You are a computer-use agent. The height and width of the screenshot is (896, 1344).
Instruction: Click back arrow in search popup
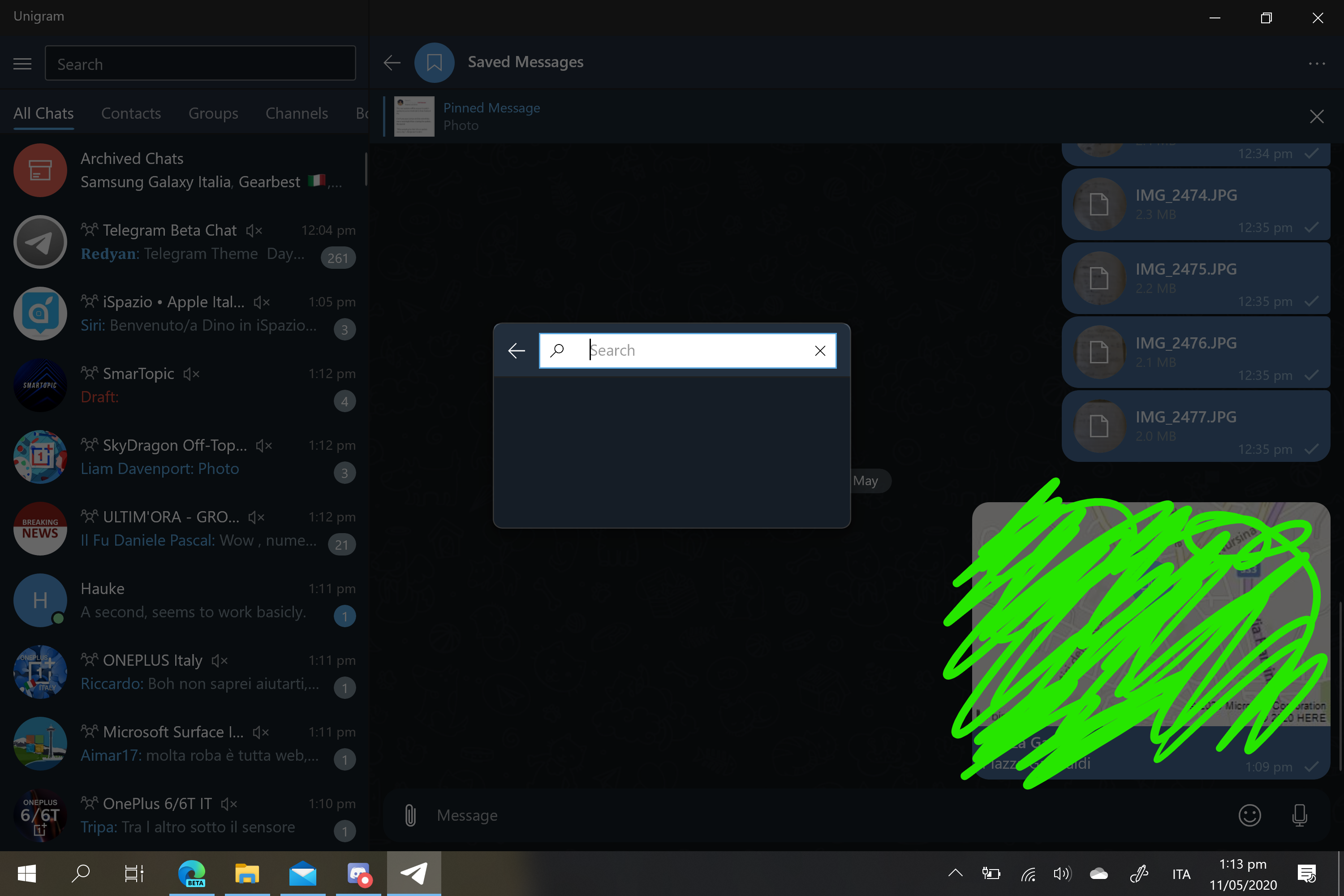coord(517,350)
